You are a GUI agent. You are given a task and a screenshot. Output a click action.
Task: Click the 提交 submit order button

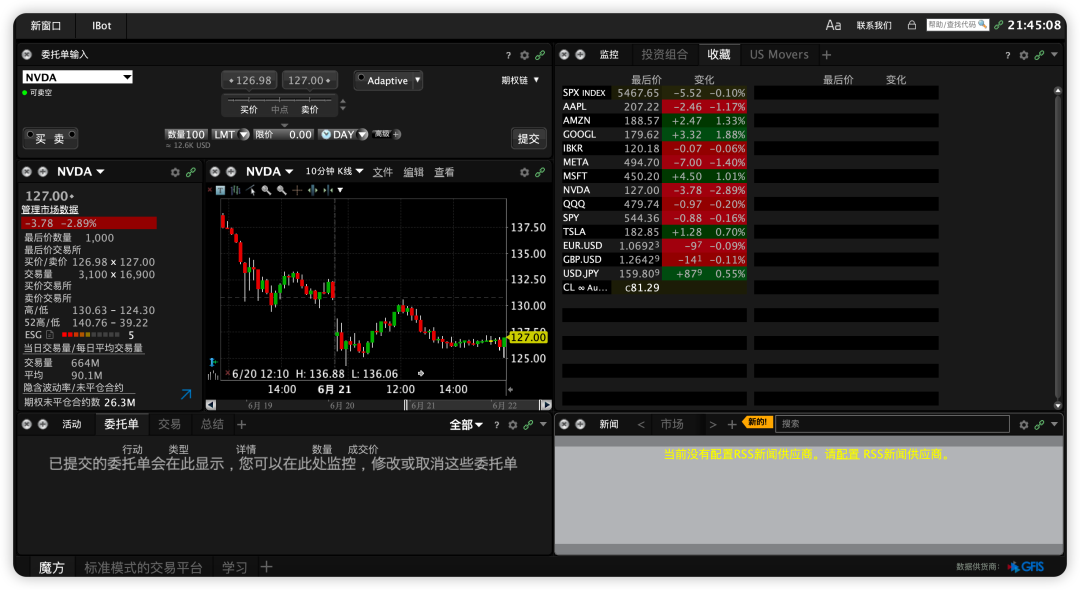tap(528, 138)
